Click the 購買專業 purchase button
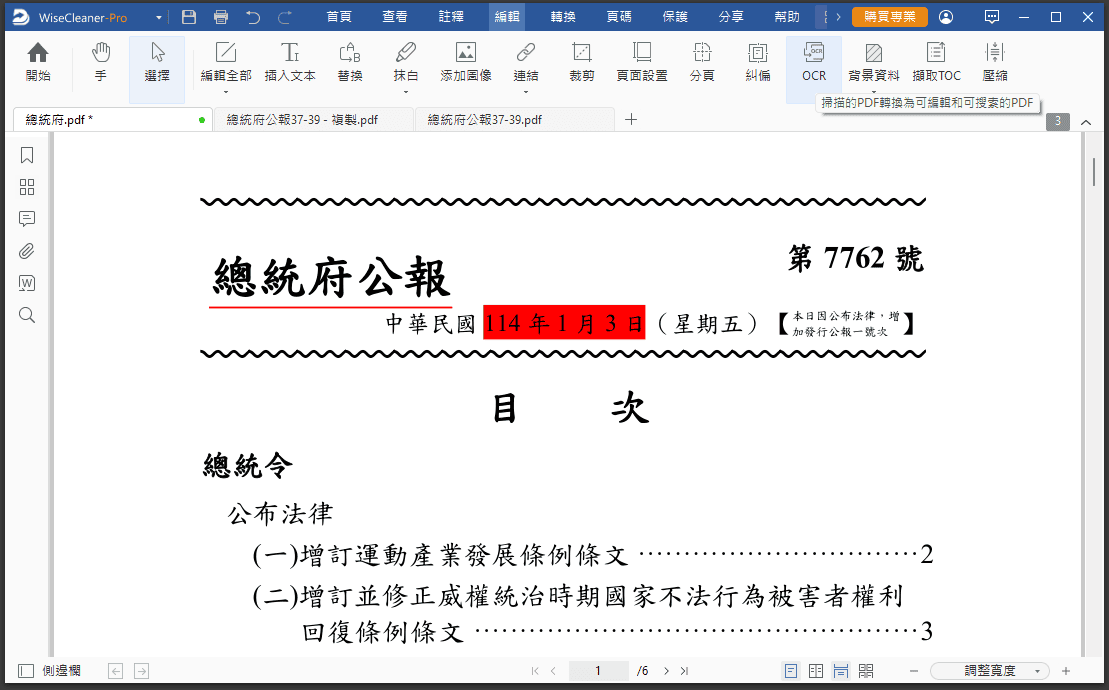This screenshot has width=1109, height=690. click(889, 17)
